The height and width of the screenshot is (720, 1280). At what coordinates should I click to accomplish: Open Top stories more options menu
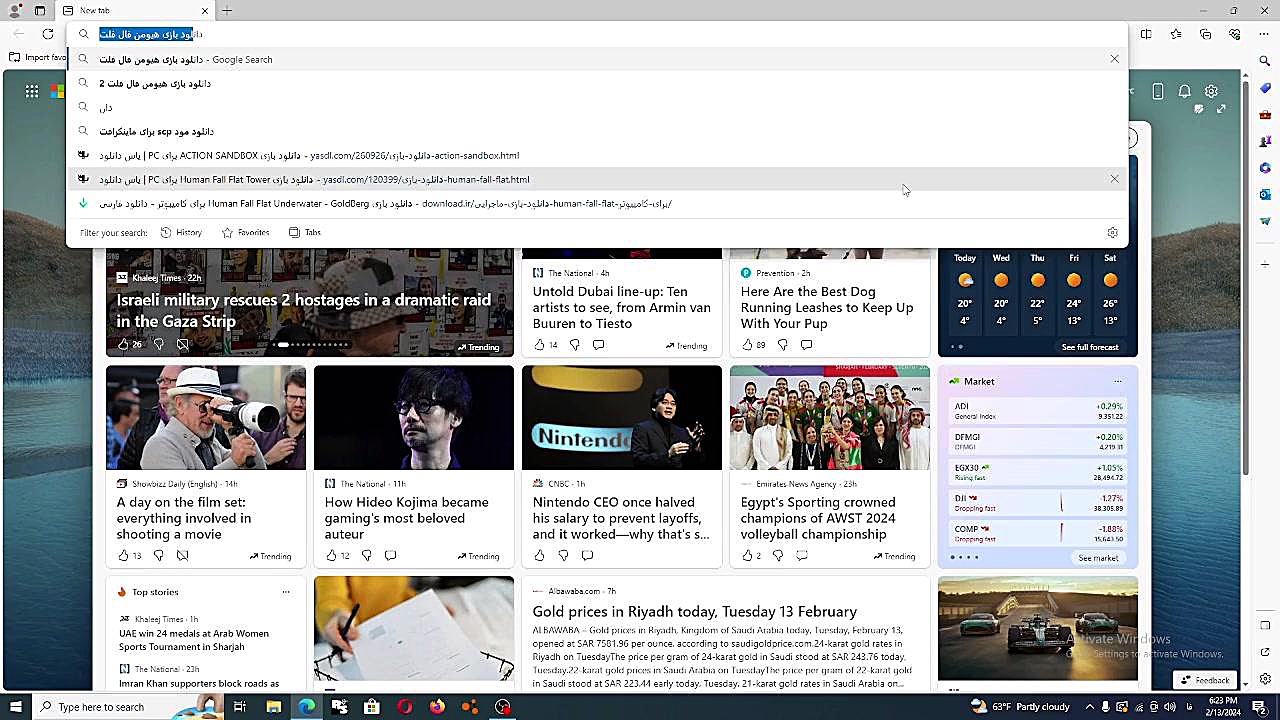coord(286,591)
